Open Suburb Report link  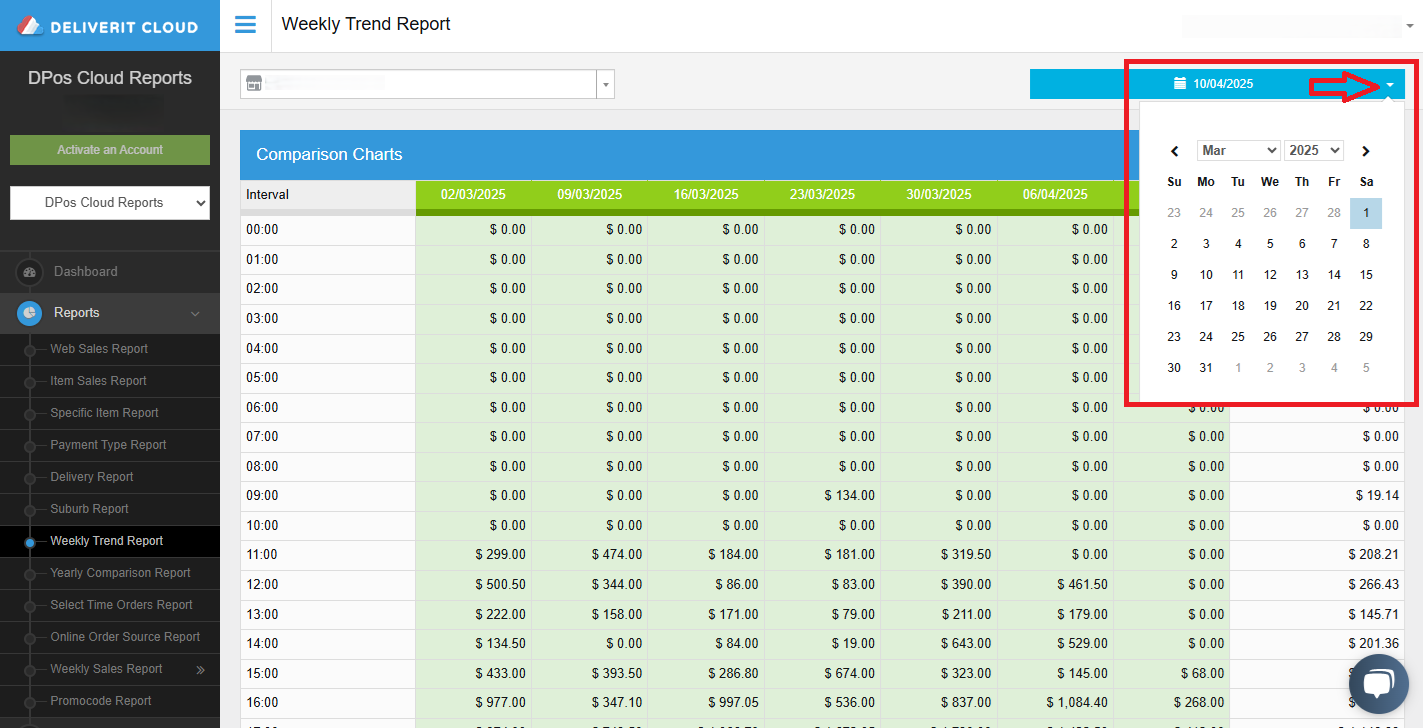(89, 509)
